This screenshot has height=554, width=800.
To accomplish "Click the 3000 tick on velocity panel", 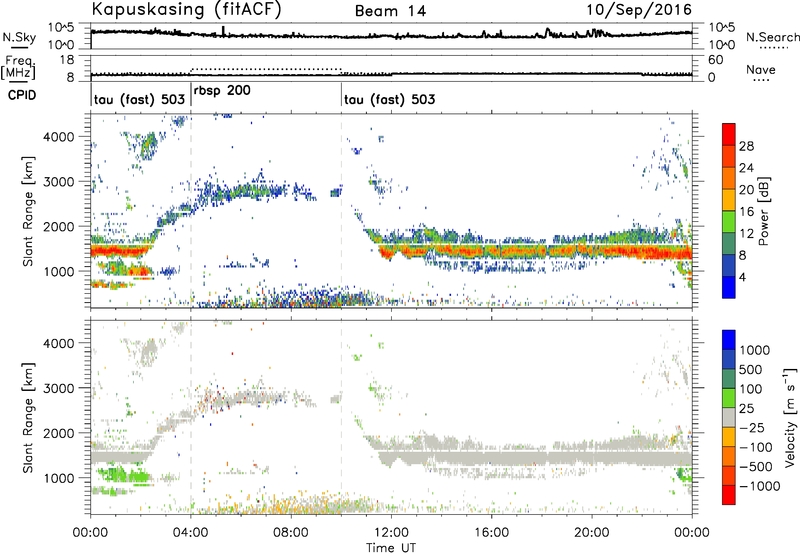I will [59, 388].
